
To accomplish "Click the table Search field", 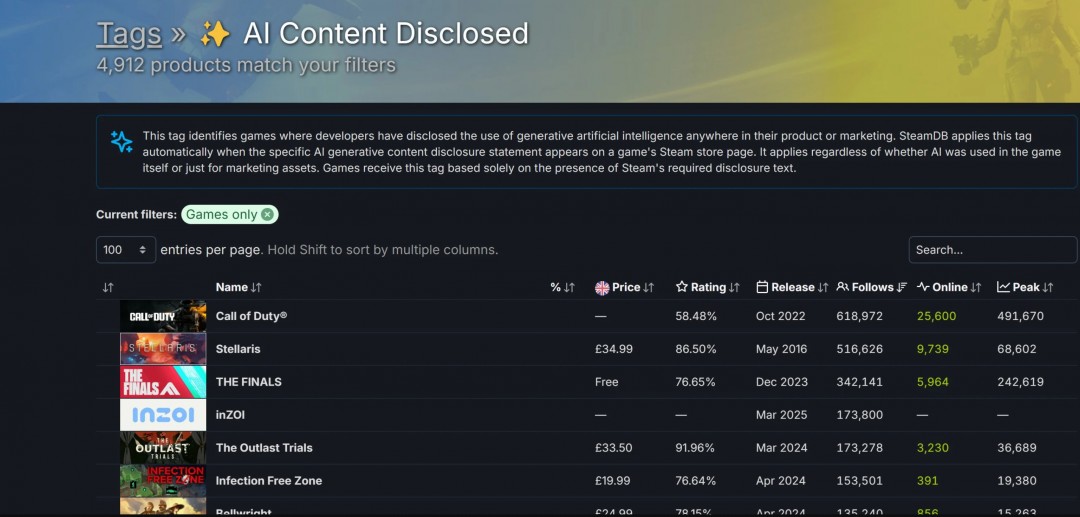I will click(x=992, y=249).
